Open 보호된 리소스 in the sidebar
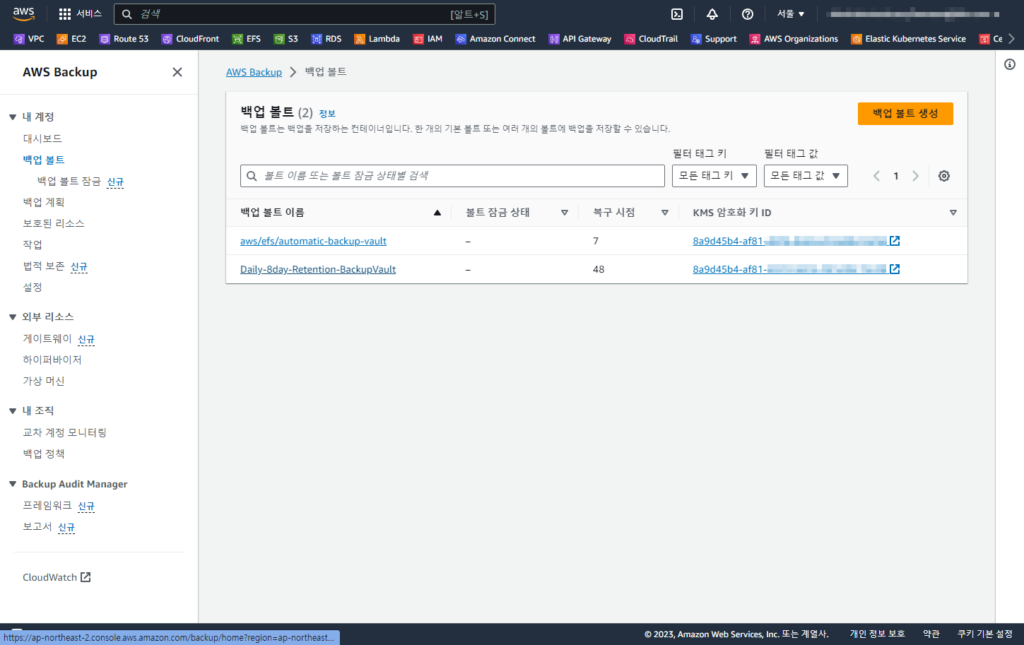 (x=54, y=223)
